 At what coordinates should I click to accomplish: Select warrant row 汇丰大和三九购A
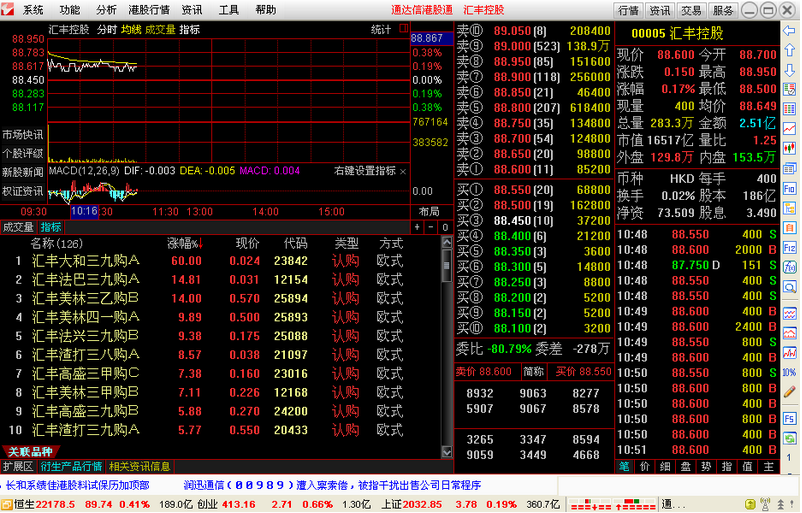point(86,261)
